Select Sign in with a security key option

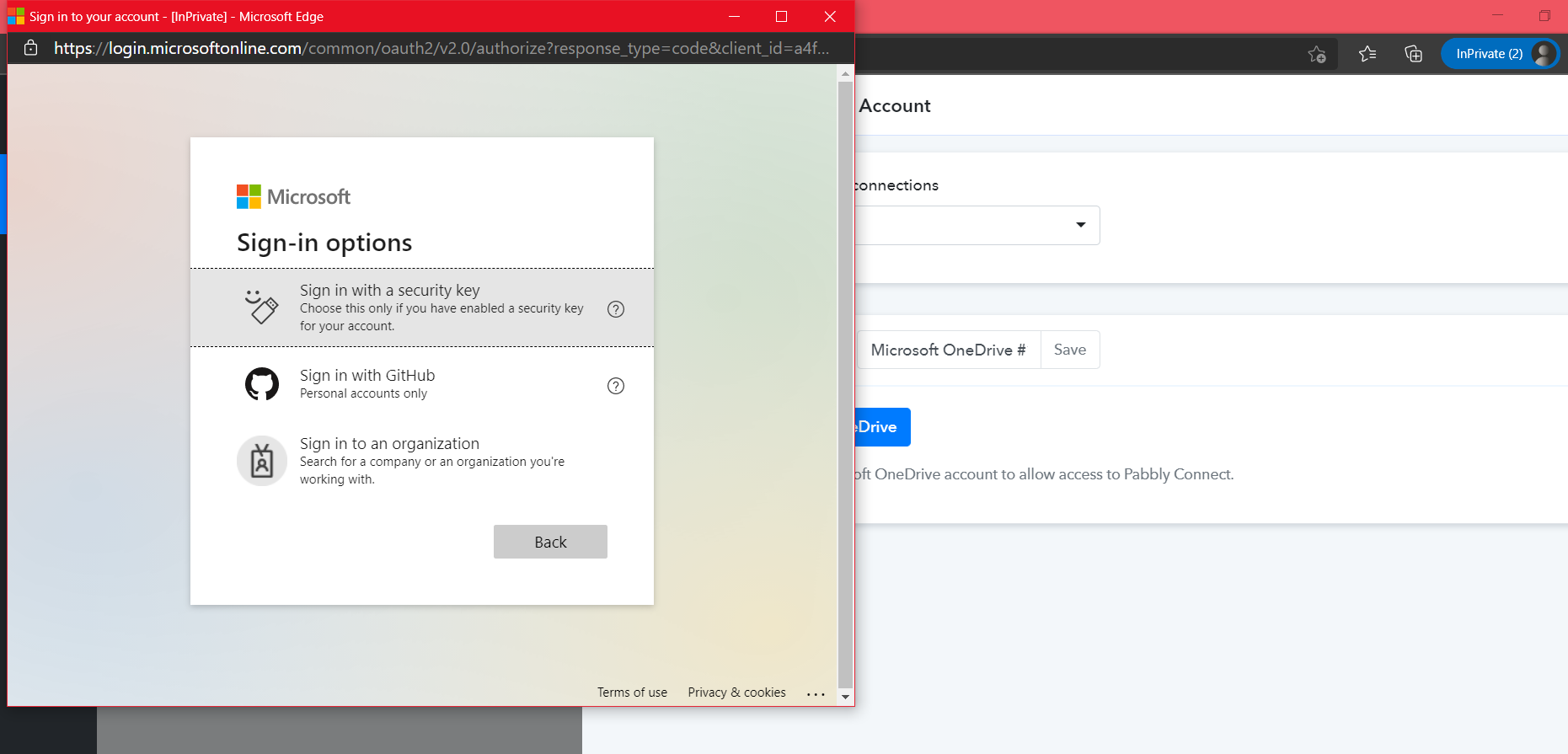tap(421, 307)
